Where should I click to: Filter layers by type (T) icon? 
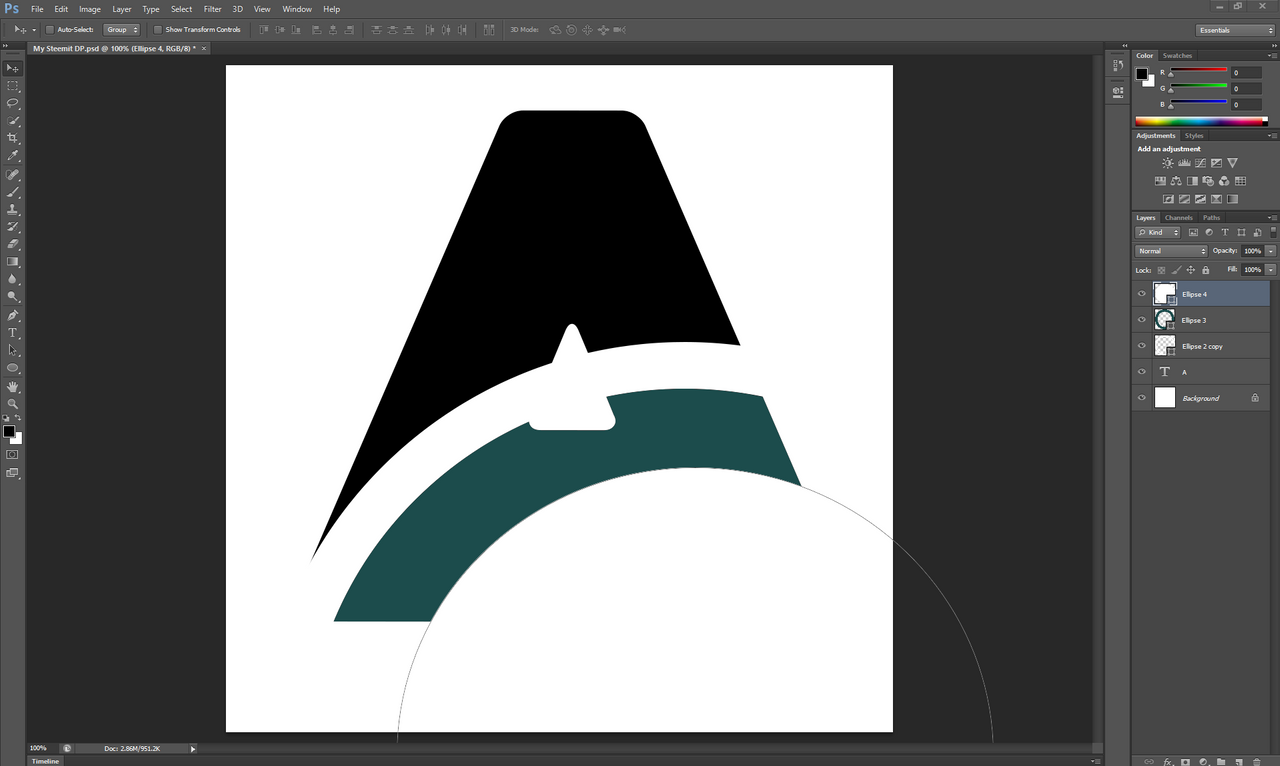click(1225, 233)
